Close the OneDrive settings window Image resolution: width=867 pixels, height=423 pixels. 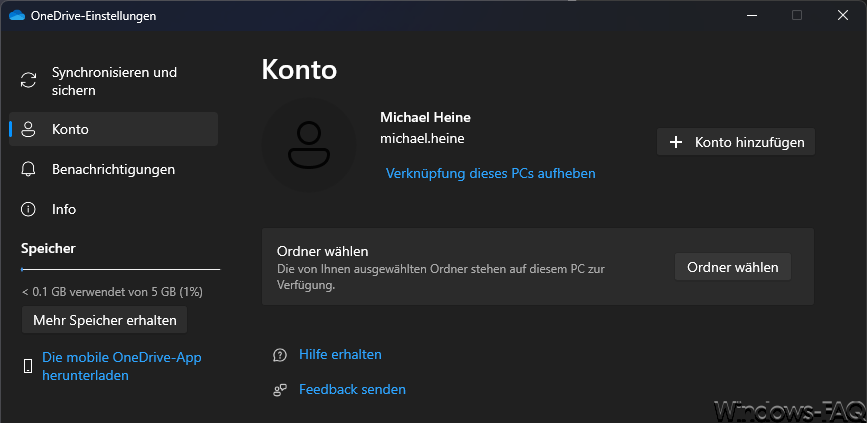[x=843, y=15]
